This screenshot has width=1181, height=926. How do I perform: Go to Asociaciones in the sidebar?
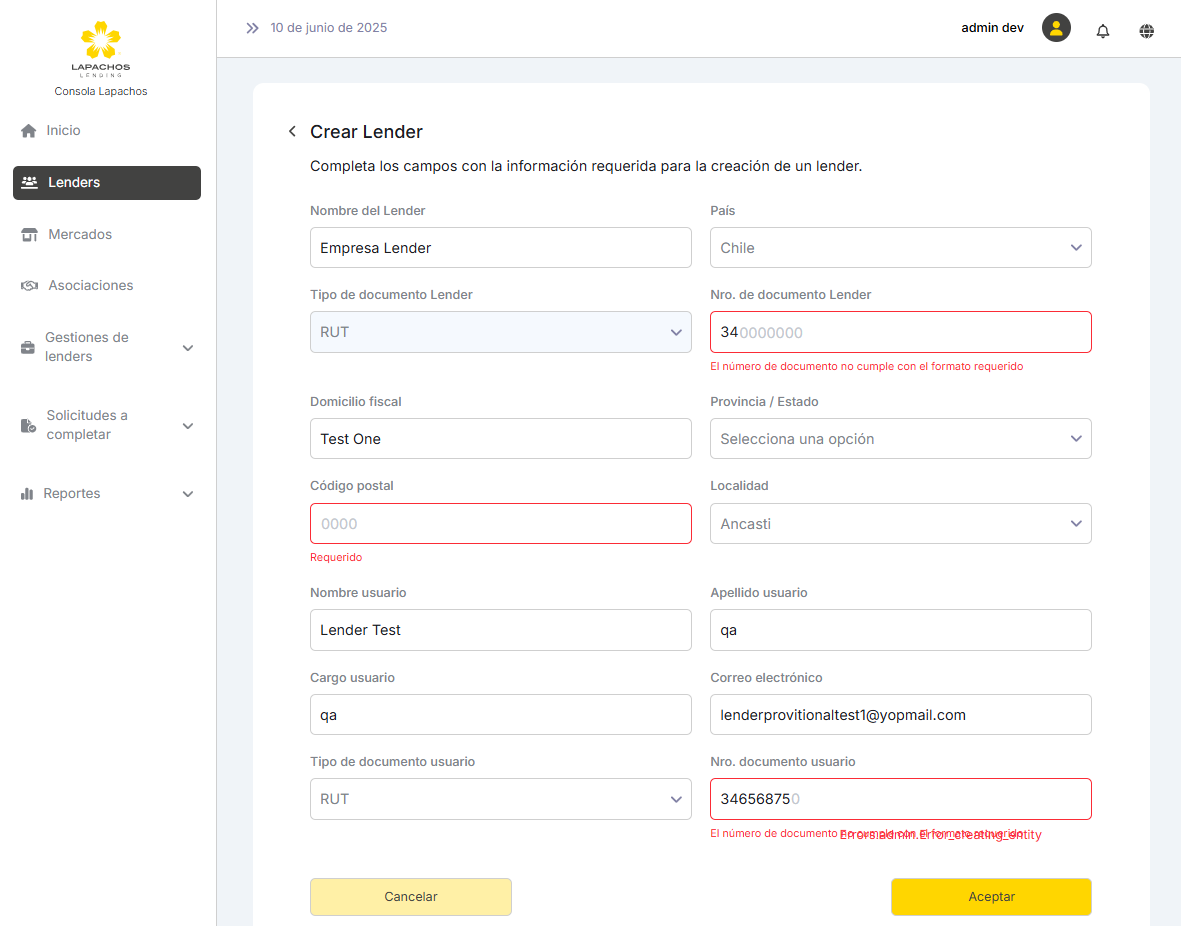click(90, 286)
